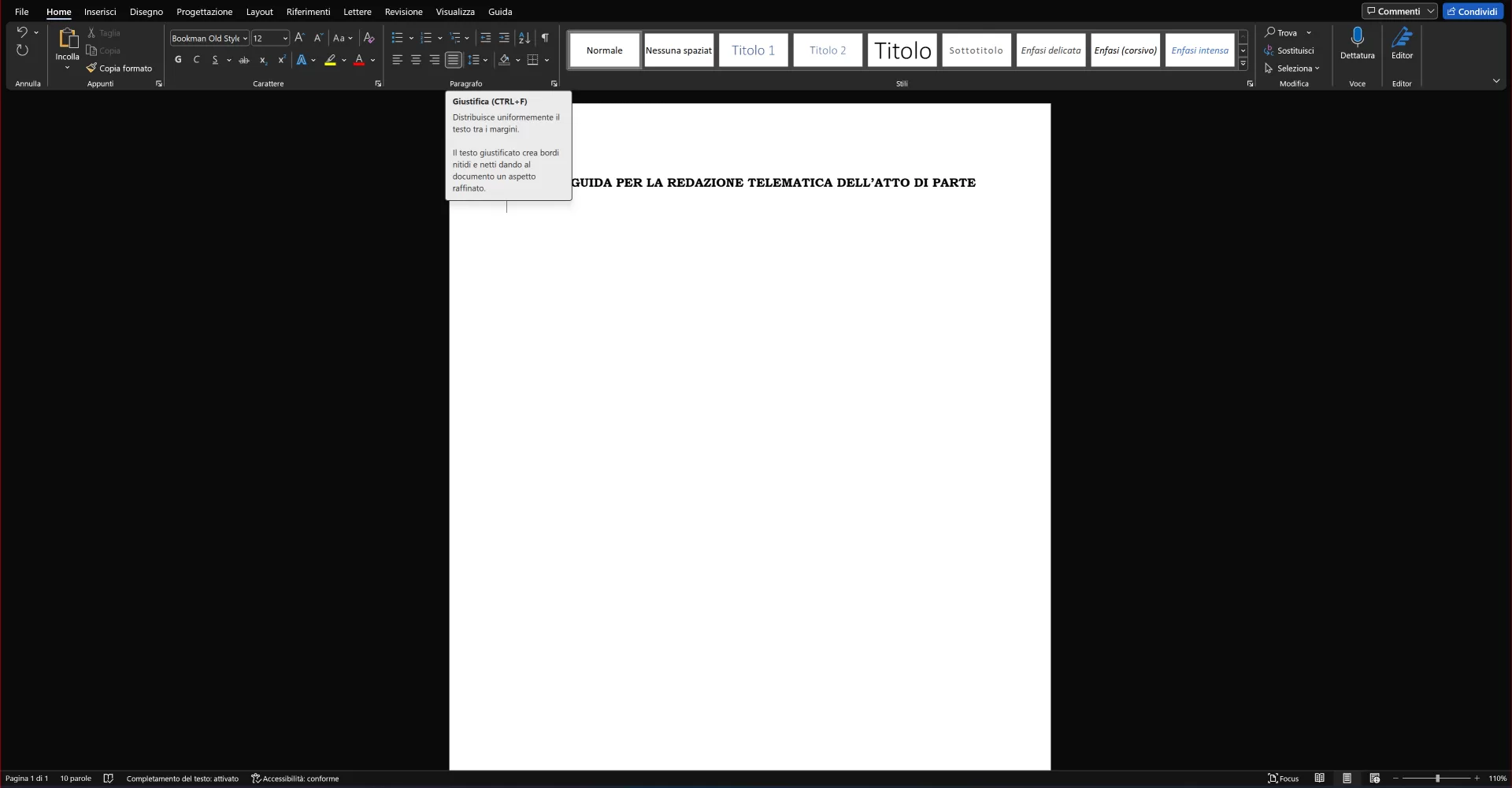Click zoom out minus button

[1395, 779]
